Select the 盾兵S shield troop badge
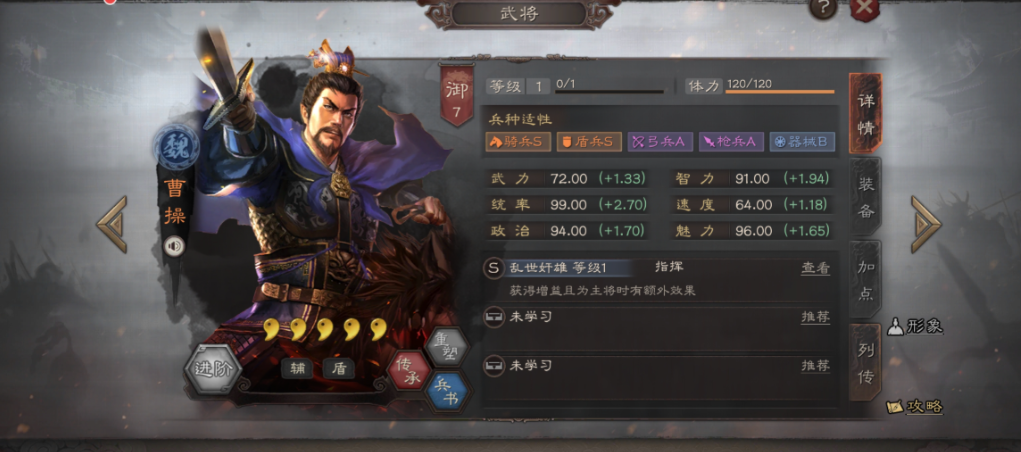Screen dimensions: 1021x452 click(x=589, y=142)
